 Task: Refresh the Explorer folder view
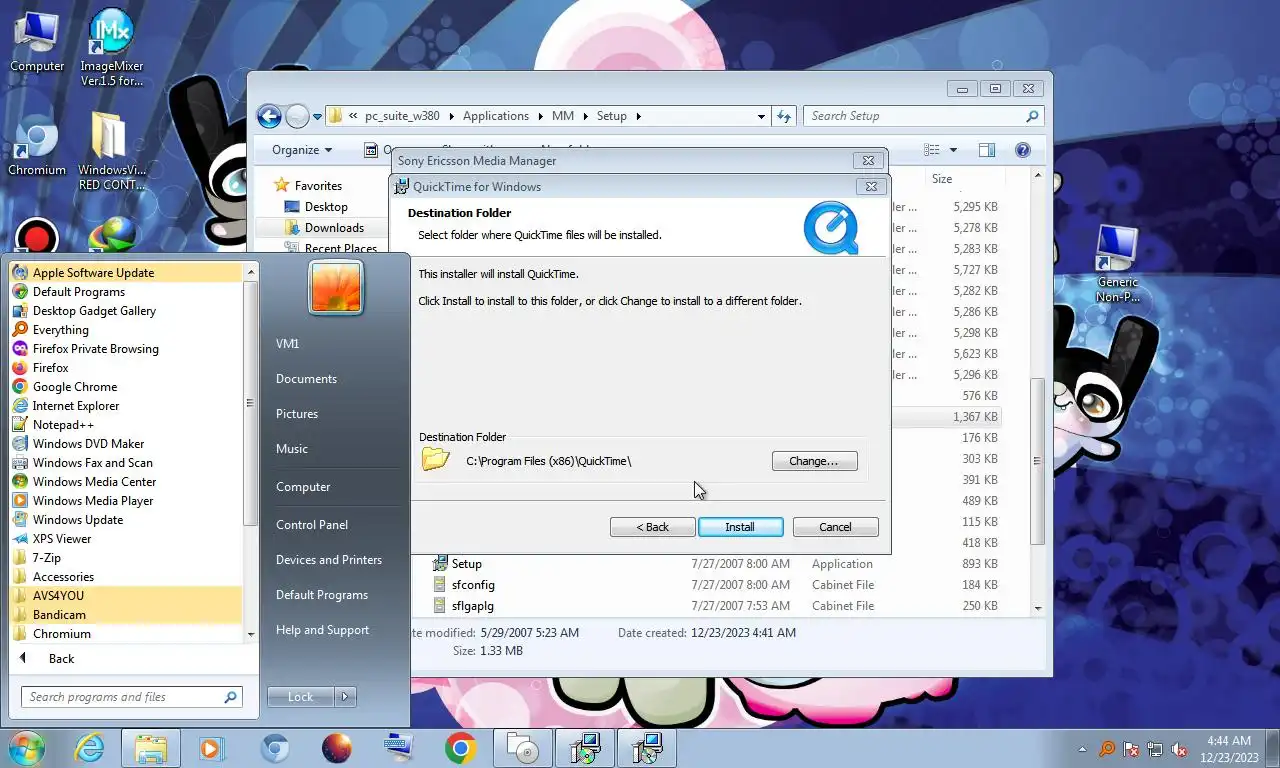(784, 116)
